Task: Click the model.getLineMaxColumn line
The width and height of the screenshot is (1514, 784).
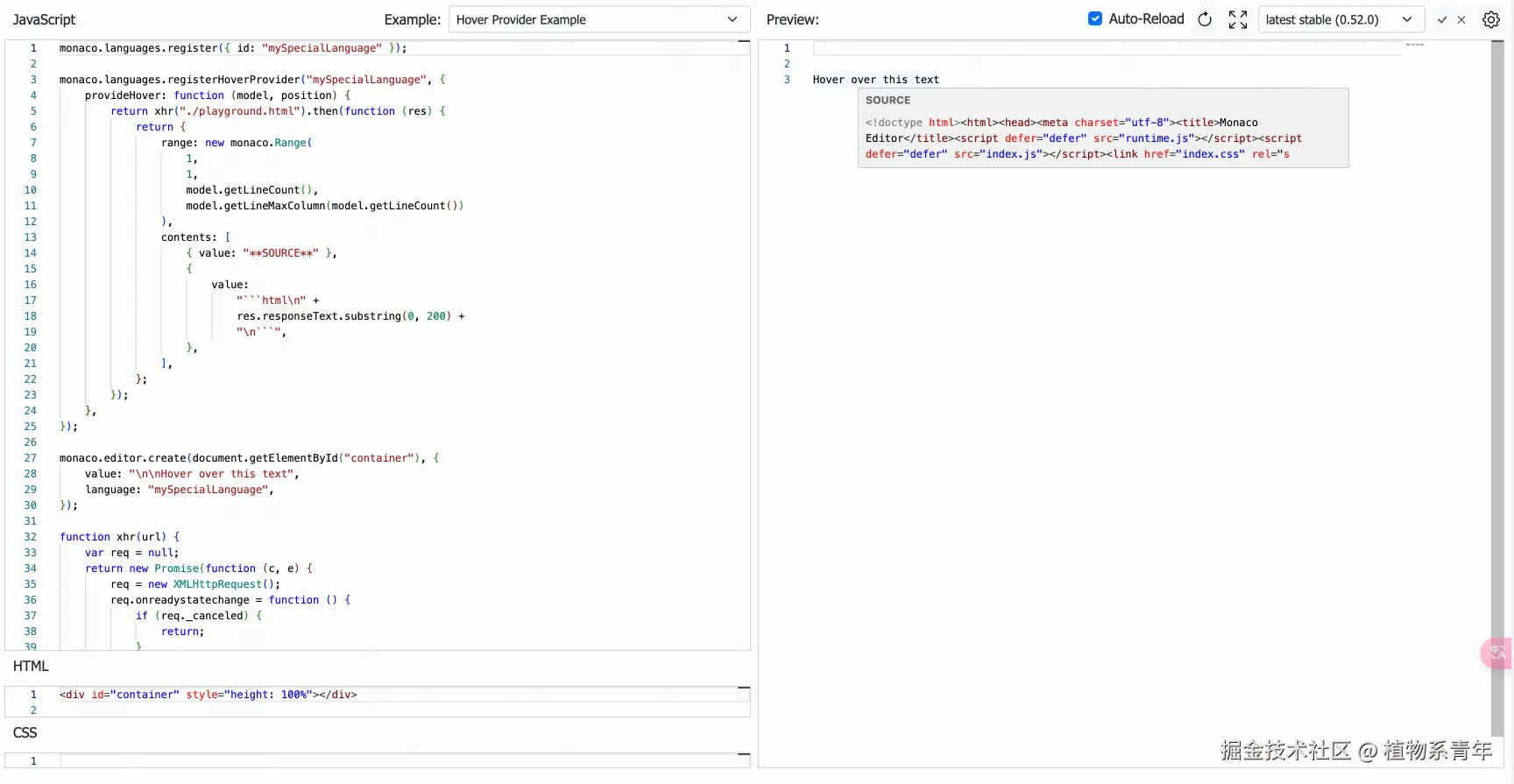Action: tap(324, 206)
